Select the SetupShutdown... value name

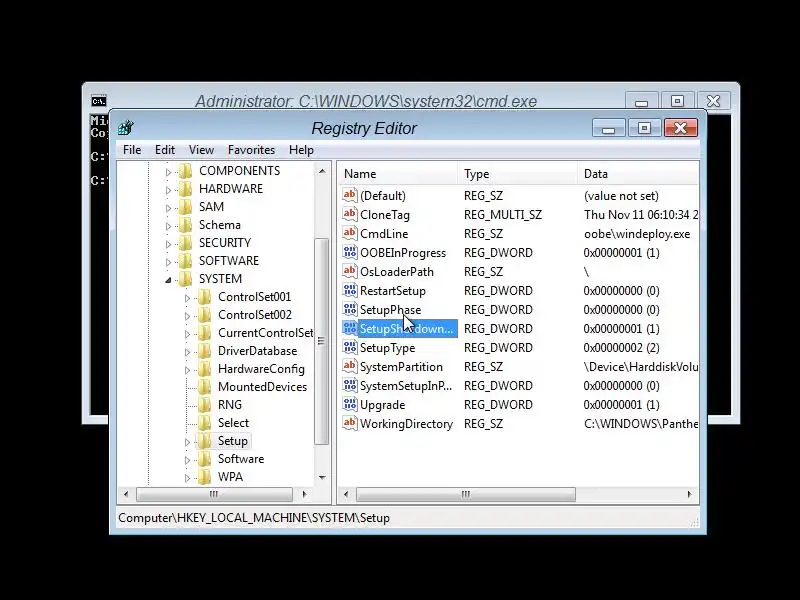(406, 329)
